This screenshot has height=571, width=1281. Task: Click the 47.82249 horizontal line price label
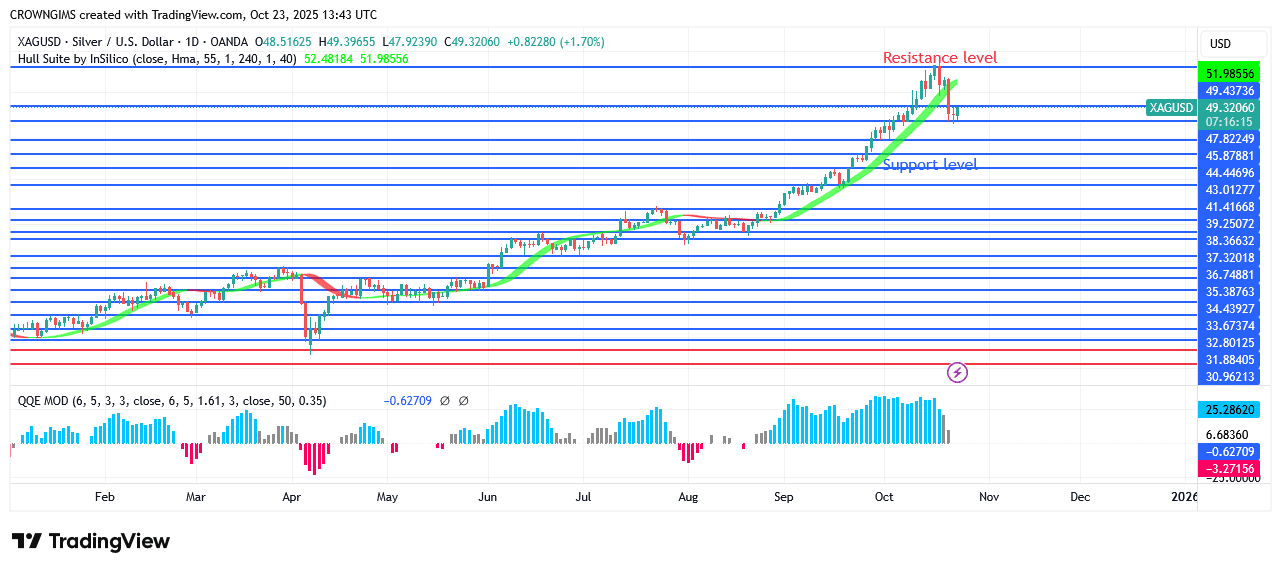click(x=1230, y=139)
